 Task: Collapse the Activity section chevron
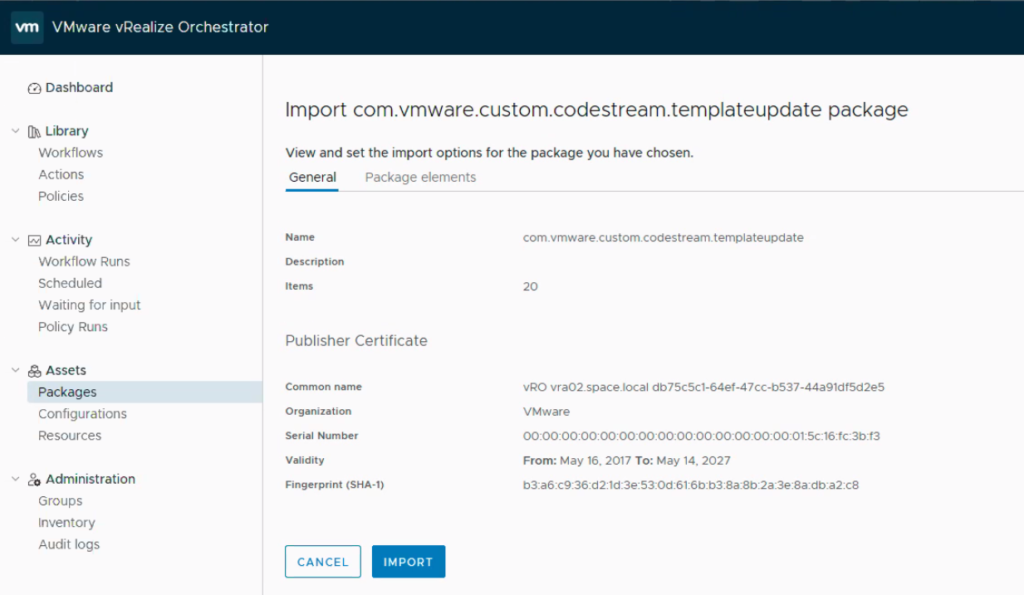pos(16,240)
